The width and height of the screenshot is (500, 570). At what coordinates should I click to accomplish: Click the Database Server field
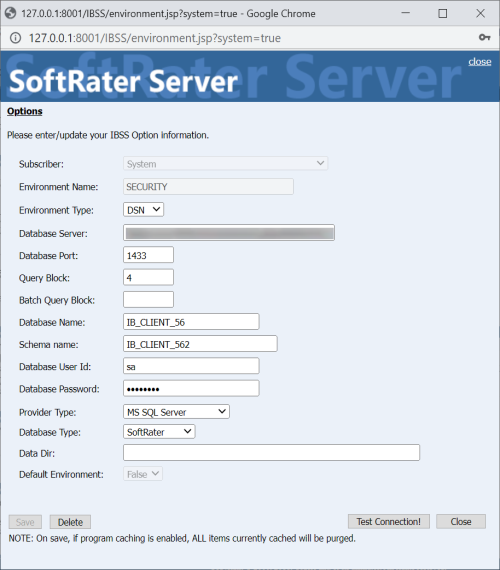tap(229, 233)
